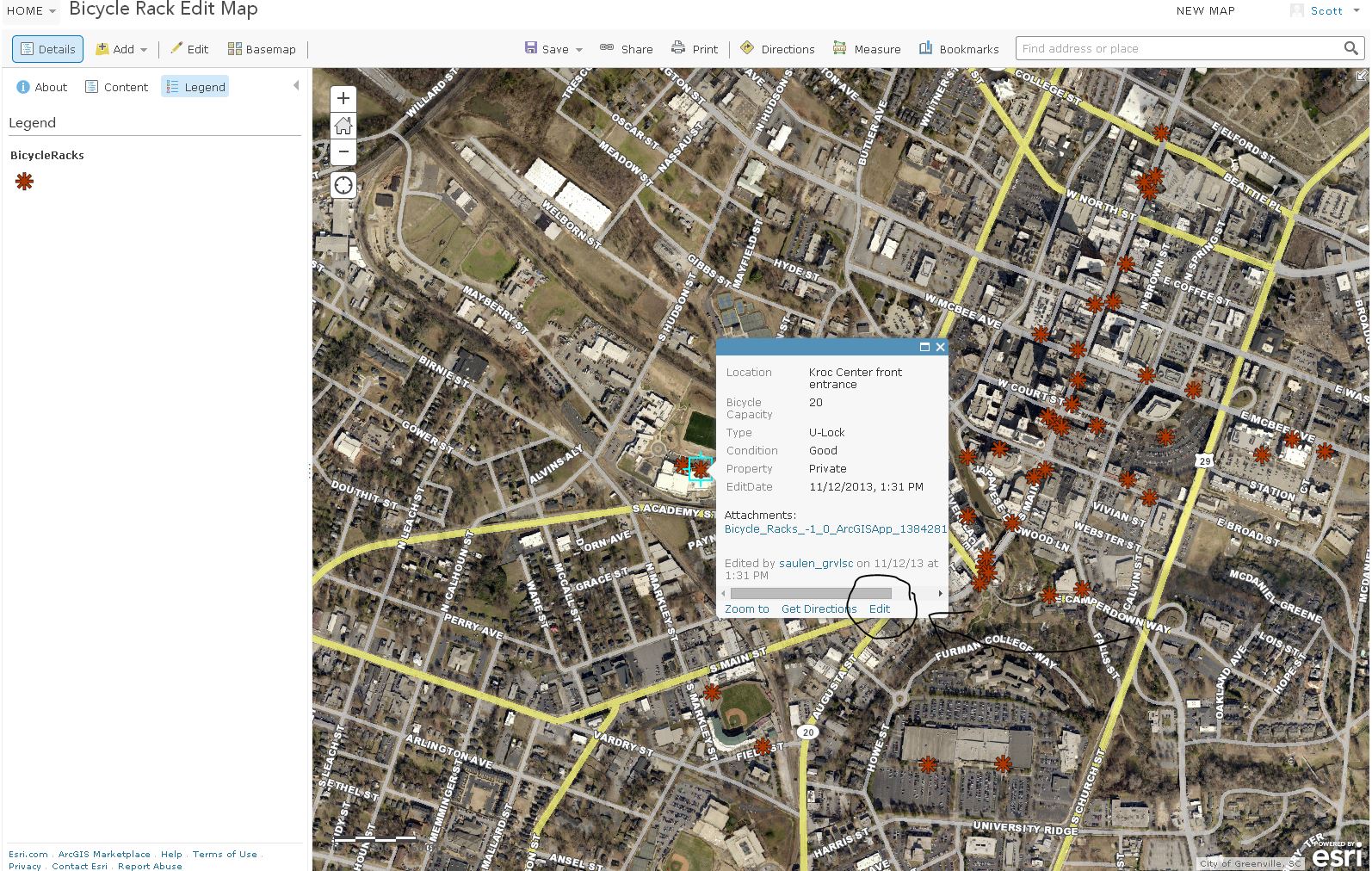Viewport: 1372px width, 871px height.
Task: Open the Directions tool
Action: [777, 49]
